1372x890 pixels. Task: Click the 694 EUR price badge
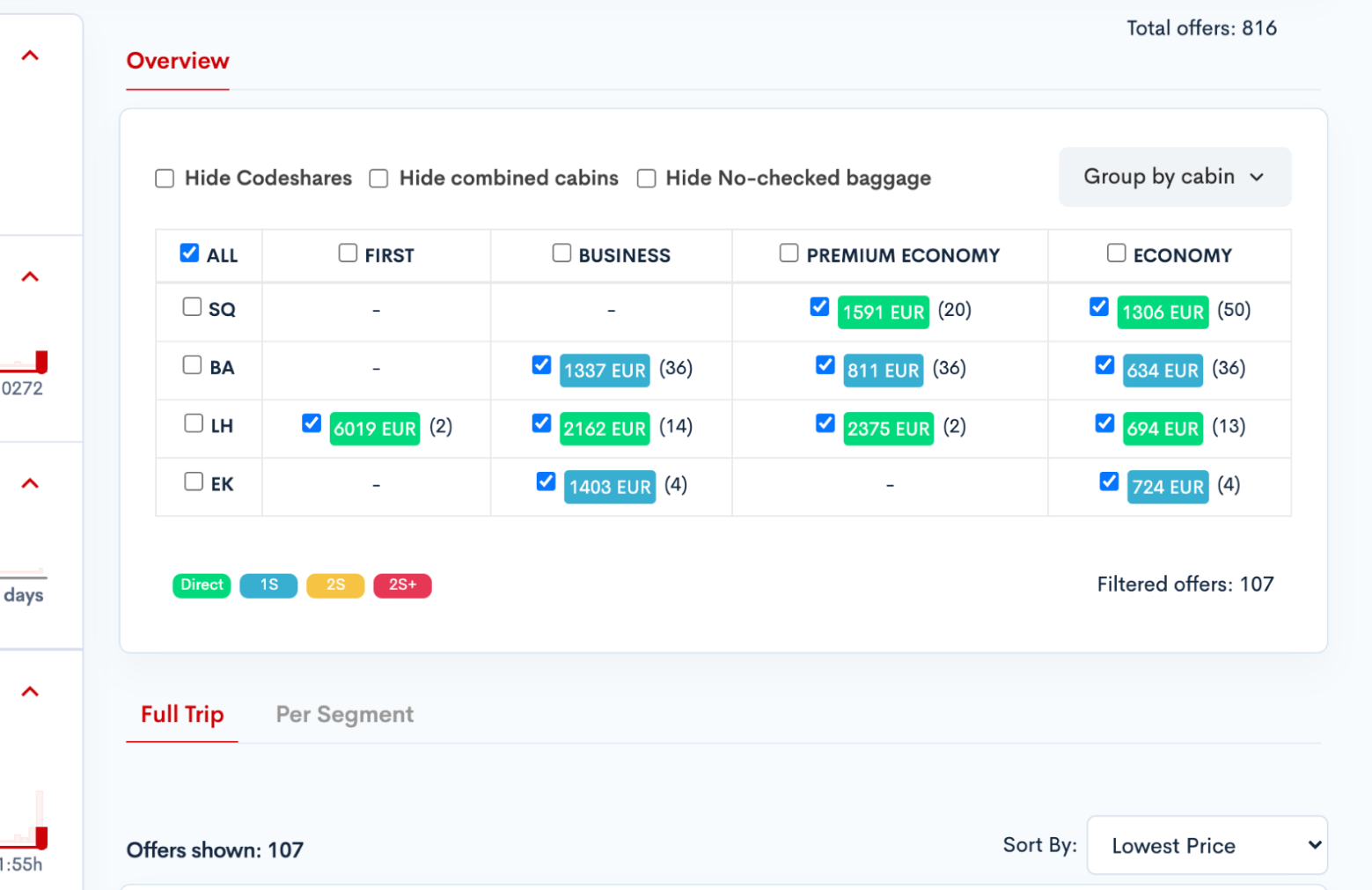pyautogui.click(x=1163, y=429)
